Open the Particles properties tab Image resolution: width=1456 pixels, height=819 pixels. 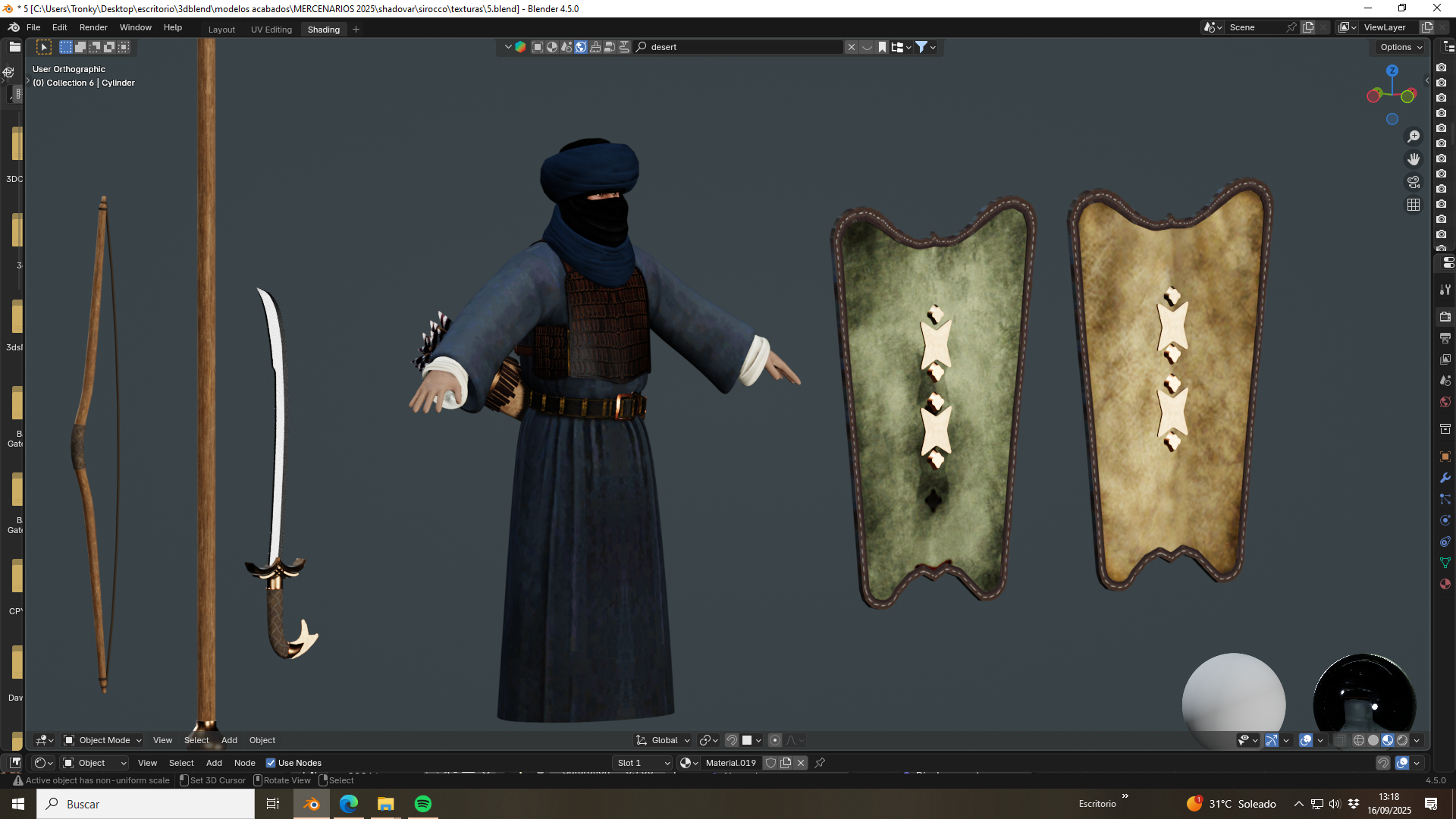click(x=1445, y=499)
